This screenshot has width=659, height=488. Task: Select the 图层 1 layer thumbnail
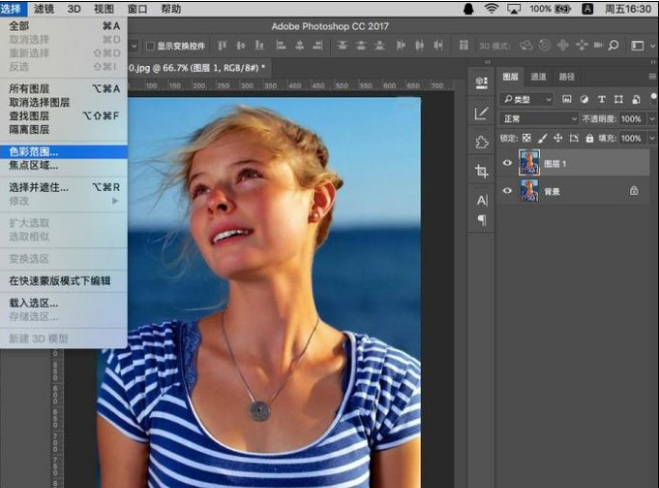(x=529, y=162)
